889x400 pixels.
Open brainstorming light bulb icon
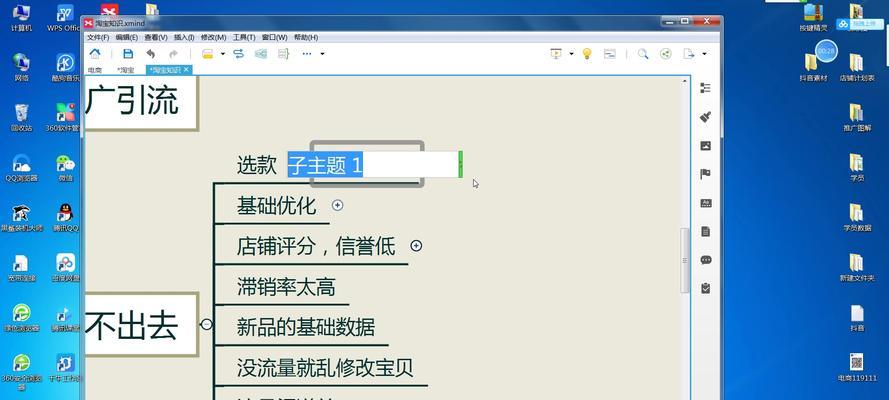[x=587, y=54]
